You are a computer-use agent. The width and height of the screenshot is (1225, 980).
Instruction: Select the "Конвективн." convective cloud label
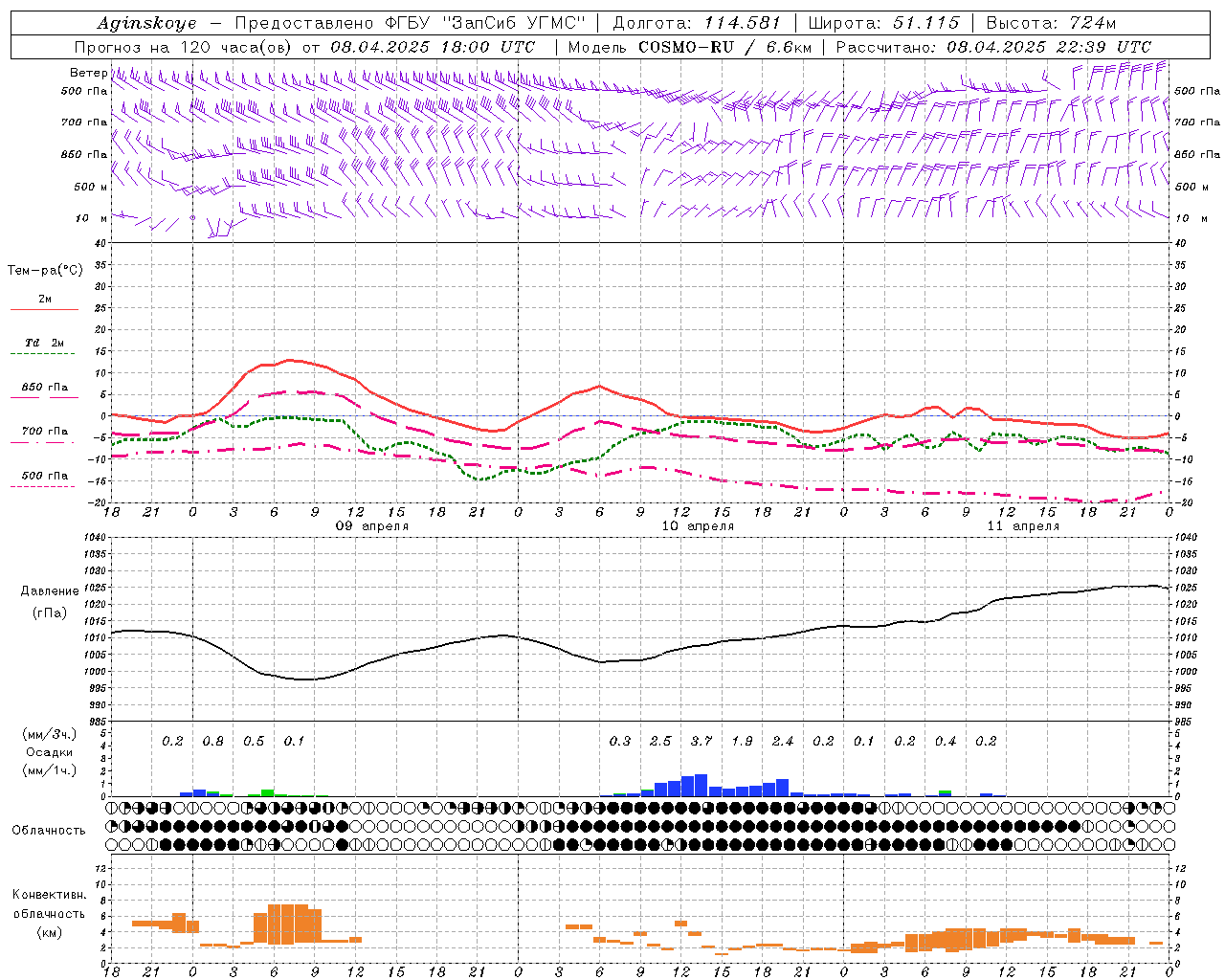[x=49, y=895]
